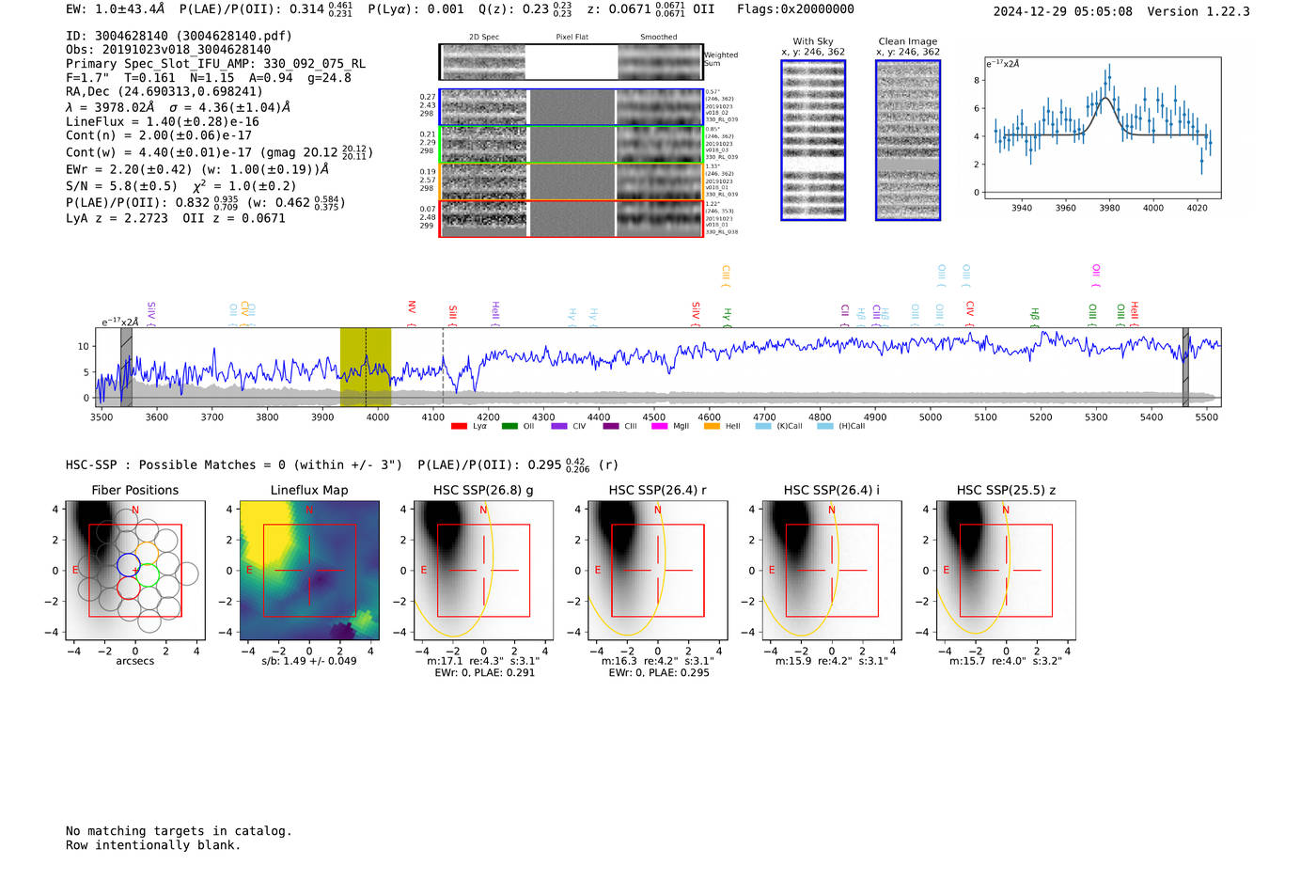Click 'Flags:0x20000000' in the header
This screenshot has width=1316, height=896.
795,8
